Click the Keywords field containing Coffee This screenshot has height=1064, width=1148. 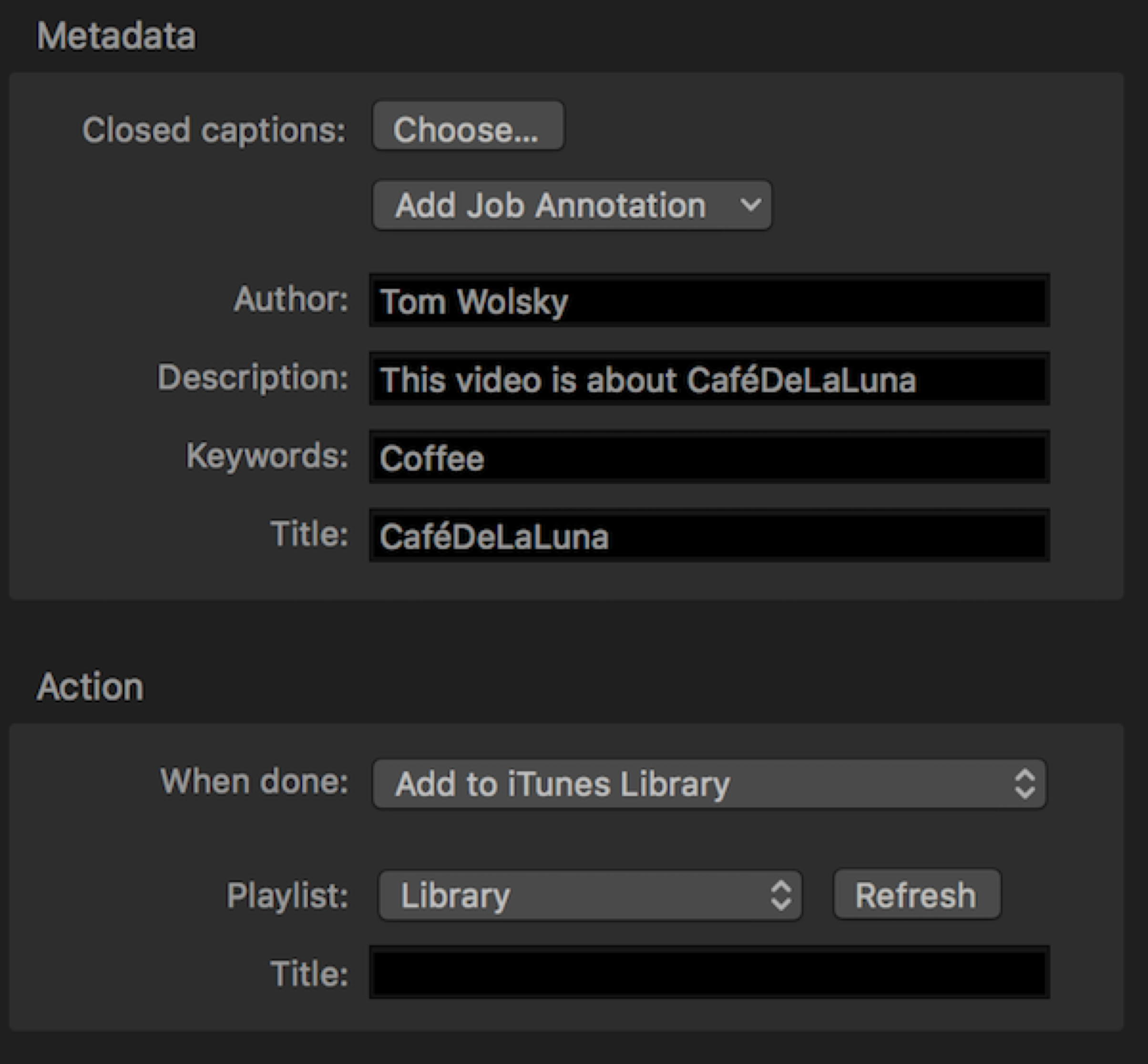click(x=709, y=458)
